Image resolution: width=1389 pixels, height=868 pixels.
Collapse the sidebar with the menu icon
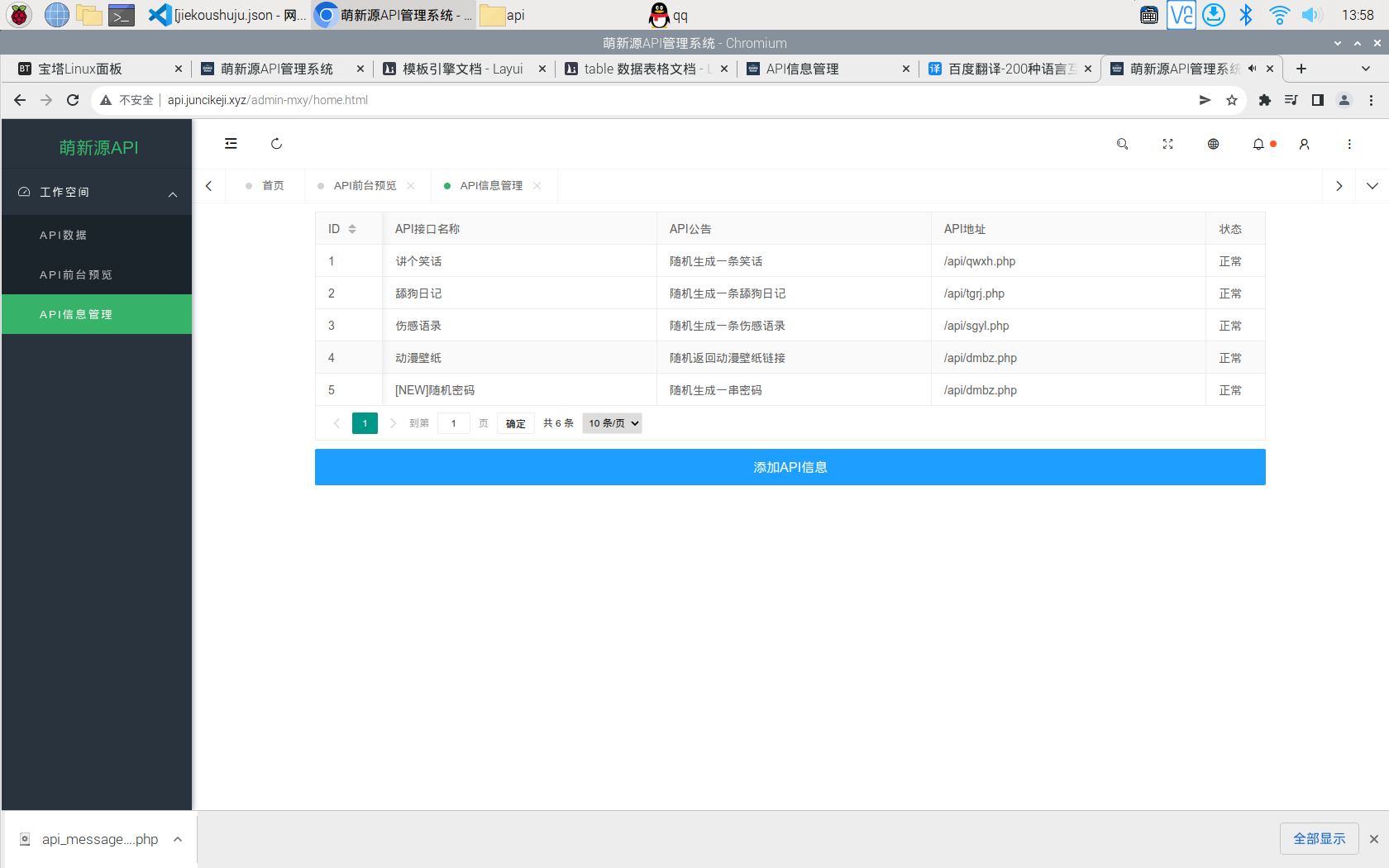(x=230, y=143)
